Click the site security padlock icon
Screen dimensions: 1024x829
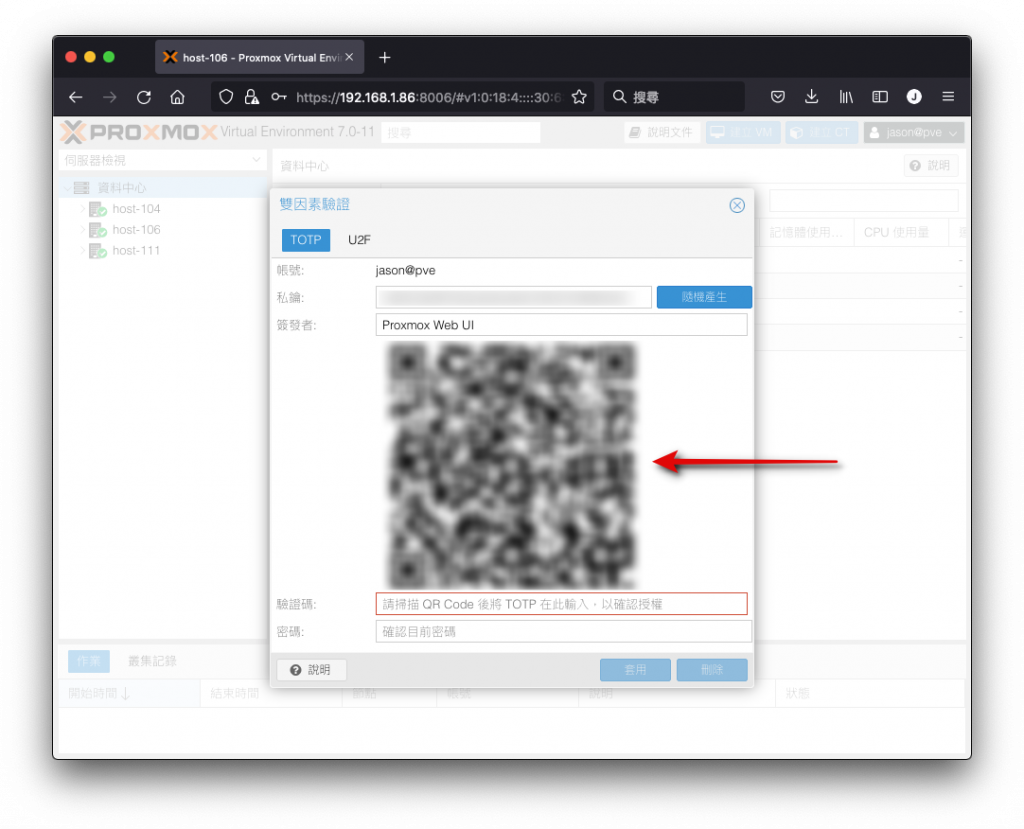pos(251,97)
